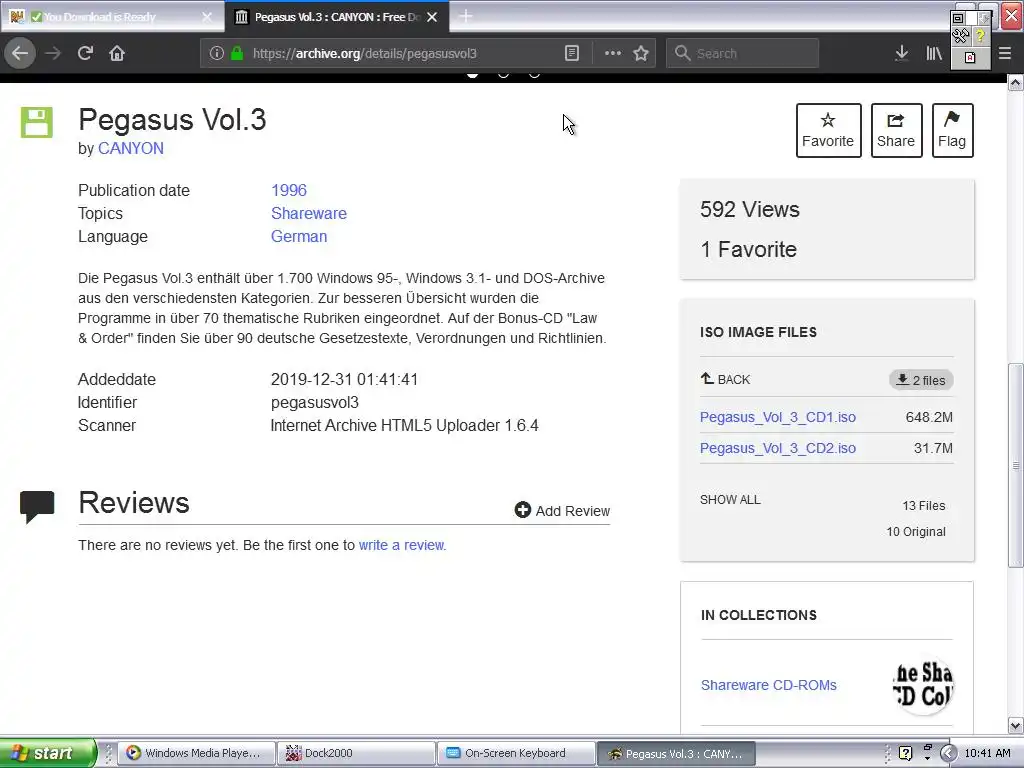The image size is (1024, 768).
Task: Click the wrench and hammer dock icon
Action: click(959, 36)
